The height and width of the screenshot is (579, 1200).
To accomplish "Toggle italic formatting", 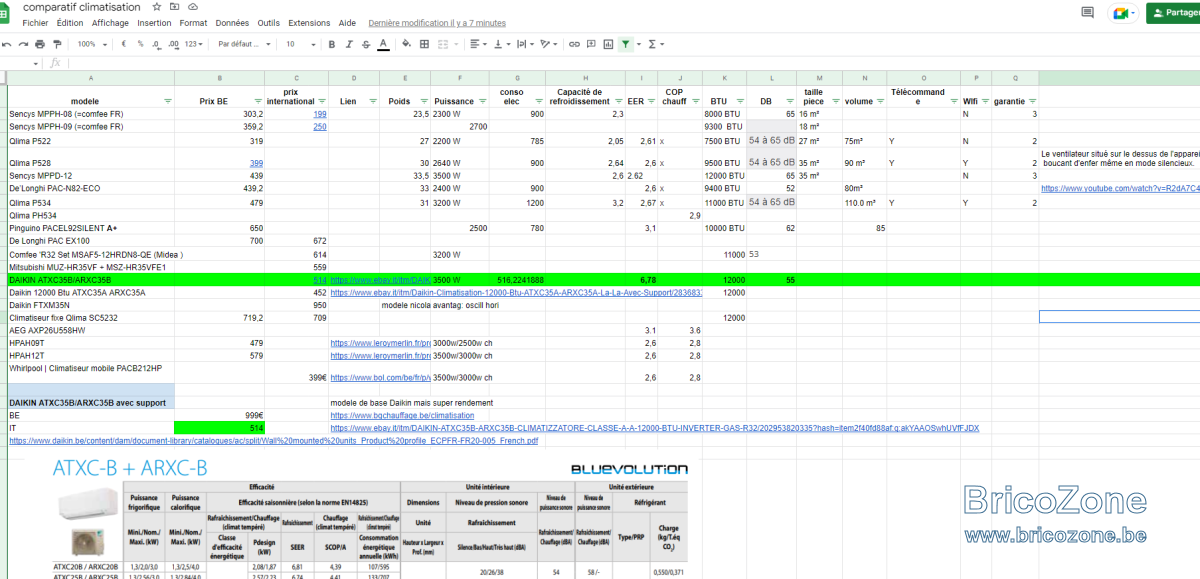I will click(348, 44).
